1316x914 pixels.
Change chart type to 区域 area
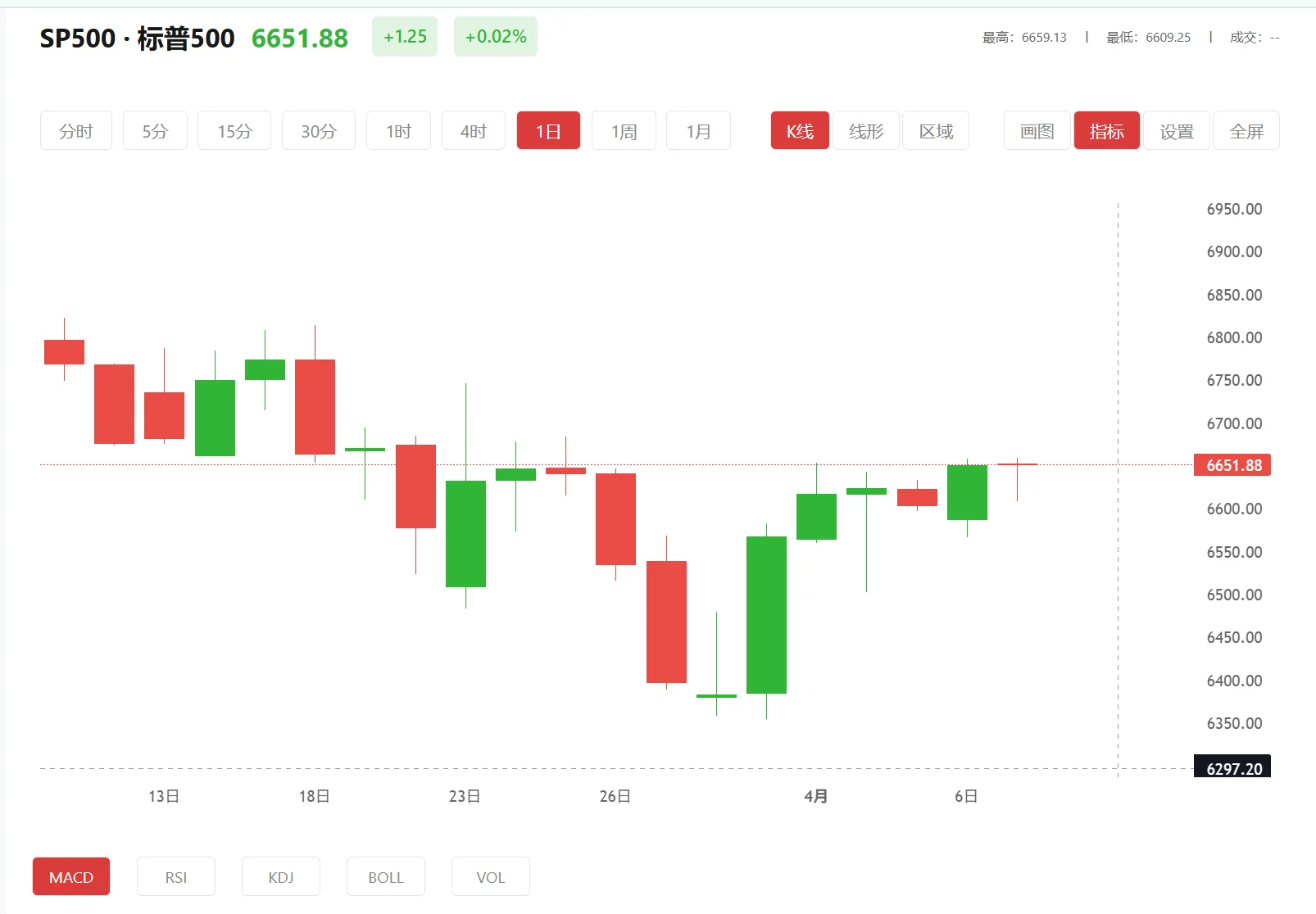coord(936,131)
